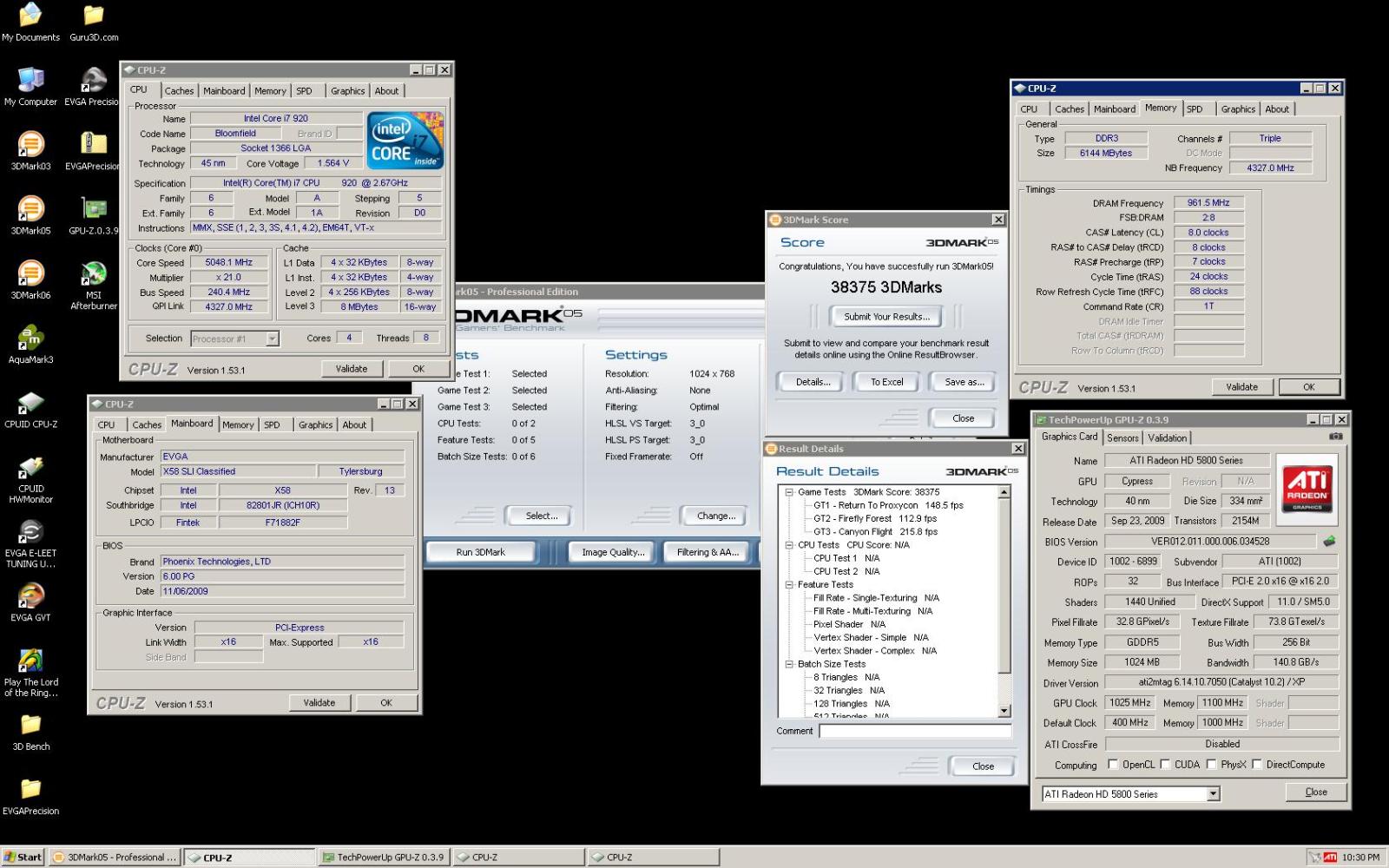This screenshot has width=1389, height=868.
Task: Switch to Caches tab in CPU window
Action: 179,91
